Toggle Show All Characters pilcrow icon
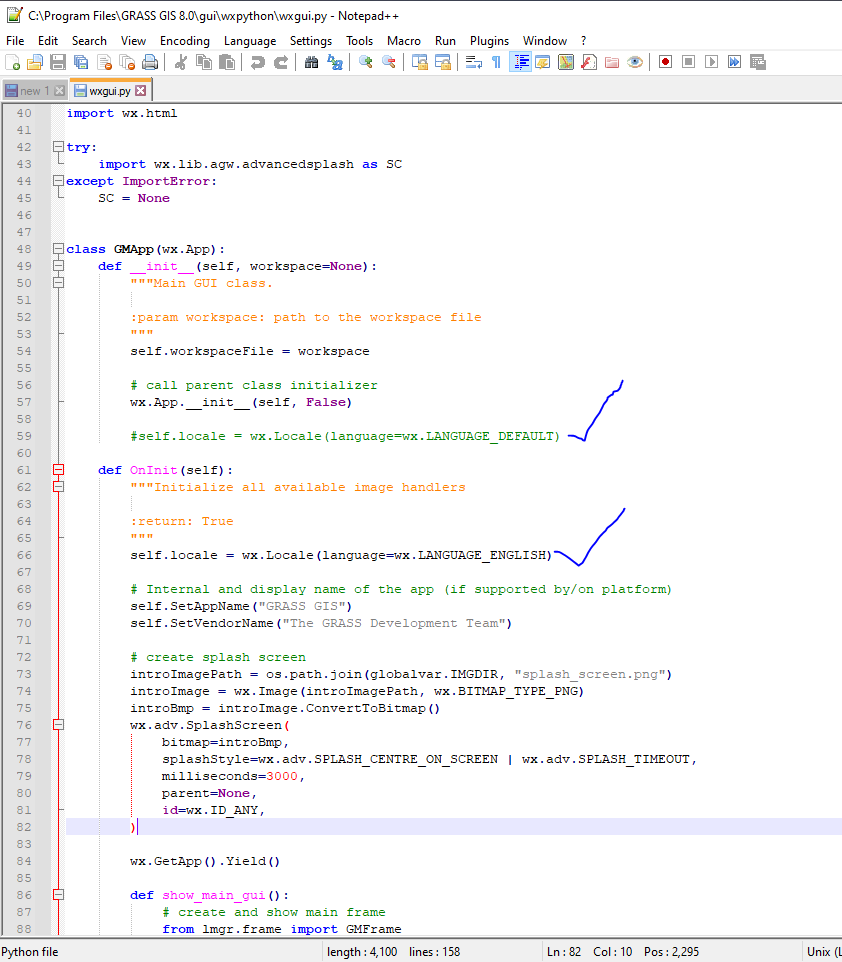Screen dimensions: 842x962 coord(496,62)
